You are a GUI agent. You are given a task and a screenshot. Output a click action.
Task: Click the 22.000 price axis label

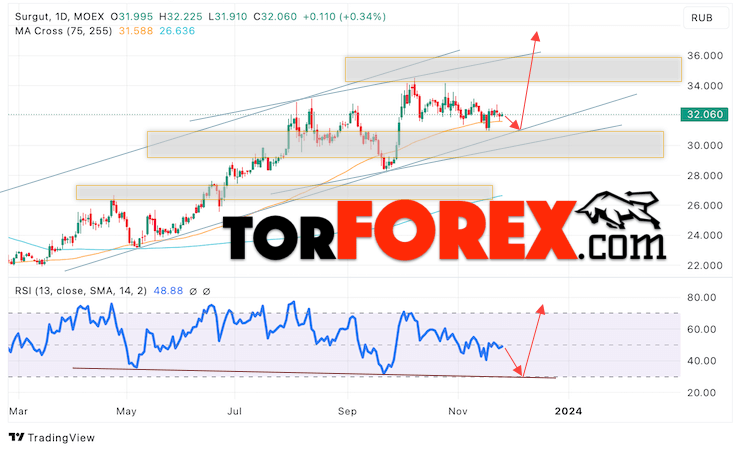(705, 266)
